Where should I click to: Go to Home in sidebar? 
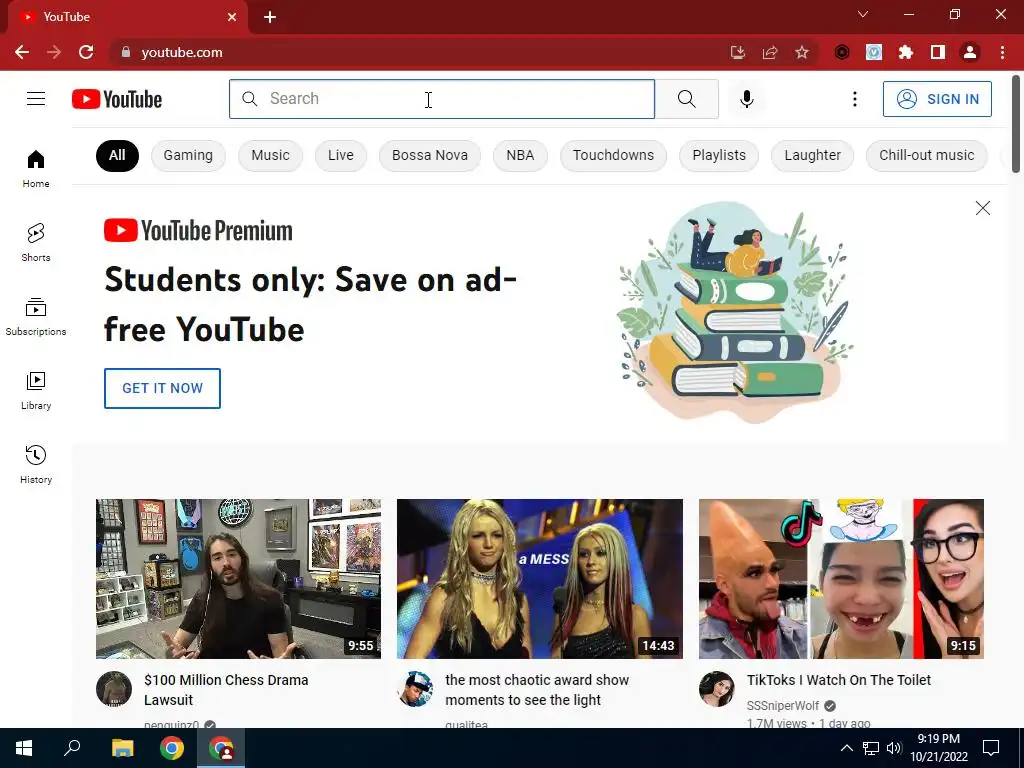(x=36, y=168)
